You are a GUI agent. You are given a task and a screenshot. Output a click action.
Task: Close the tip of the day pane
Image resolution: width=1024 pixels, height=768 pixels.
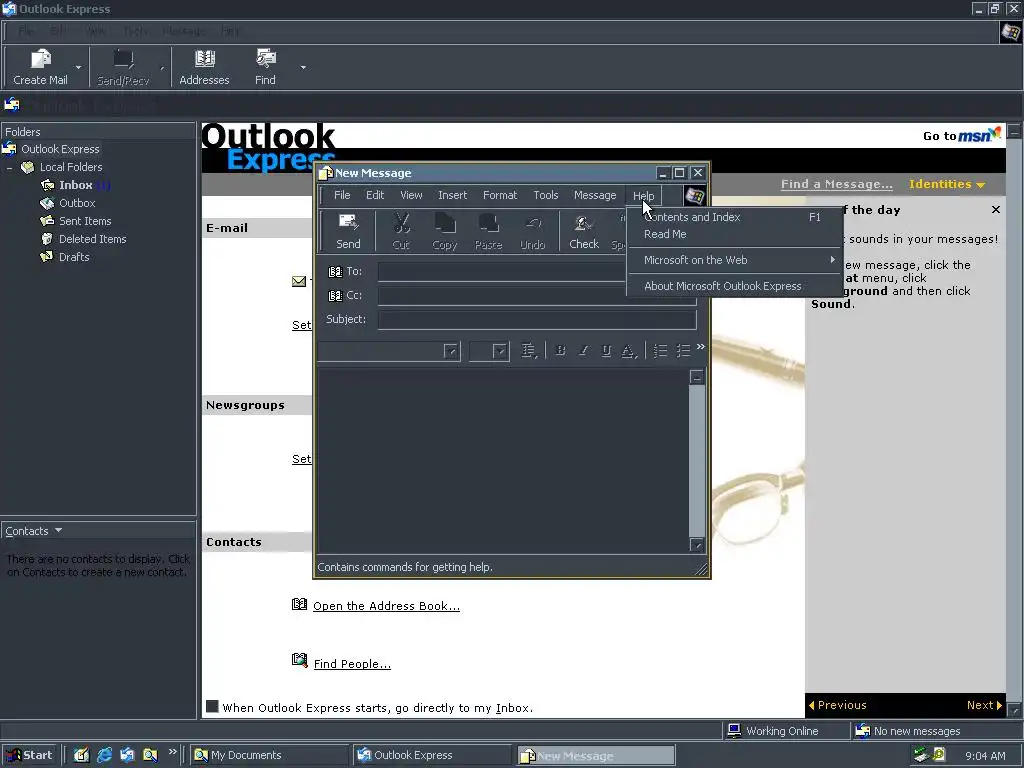point(995,210)
